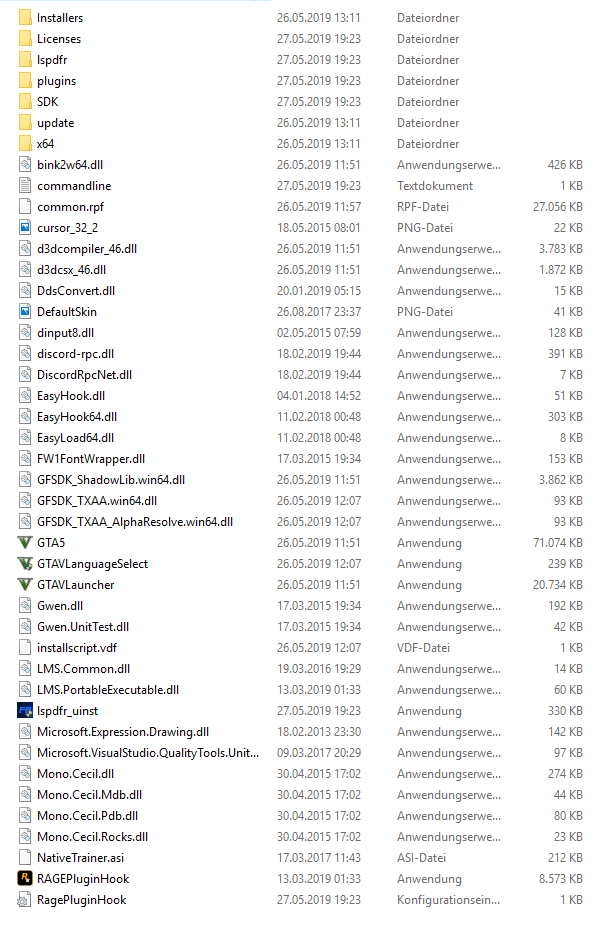Select the date 18.02.2013 23:30 entry
The width and height of the screenshot is (602, 925).
pos(319,732)
